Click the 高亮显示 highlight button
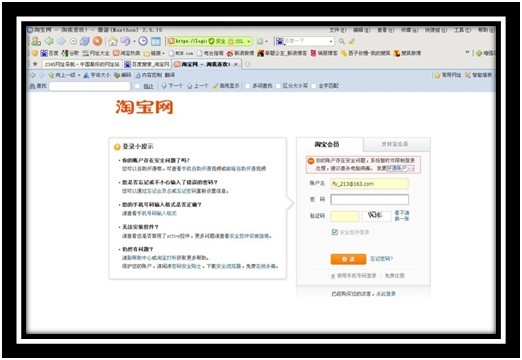 pyautogui.click(x=226, y=86)
